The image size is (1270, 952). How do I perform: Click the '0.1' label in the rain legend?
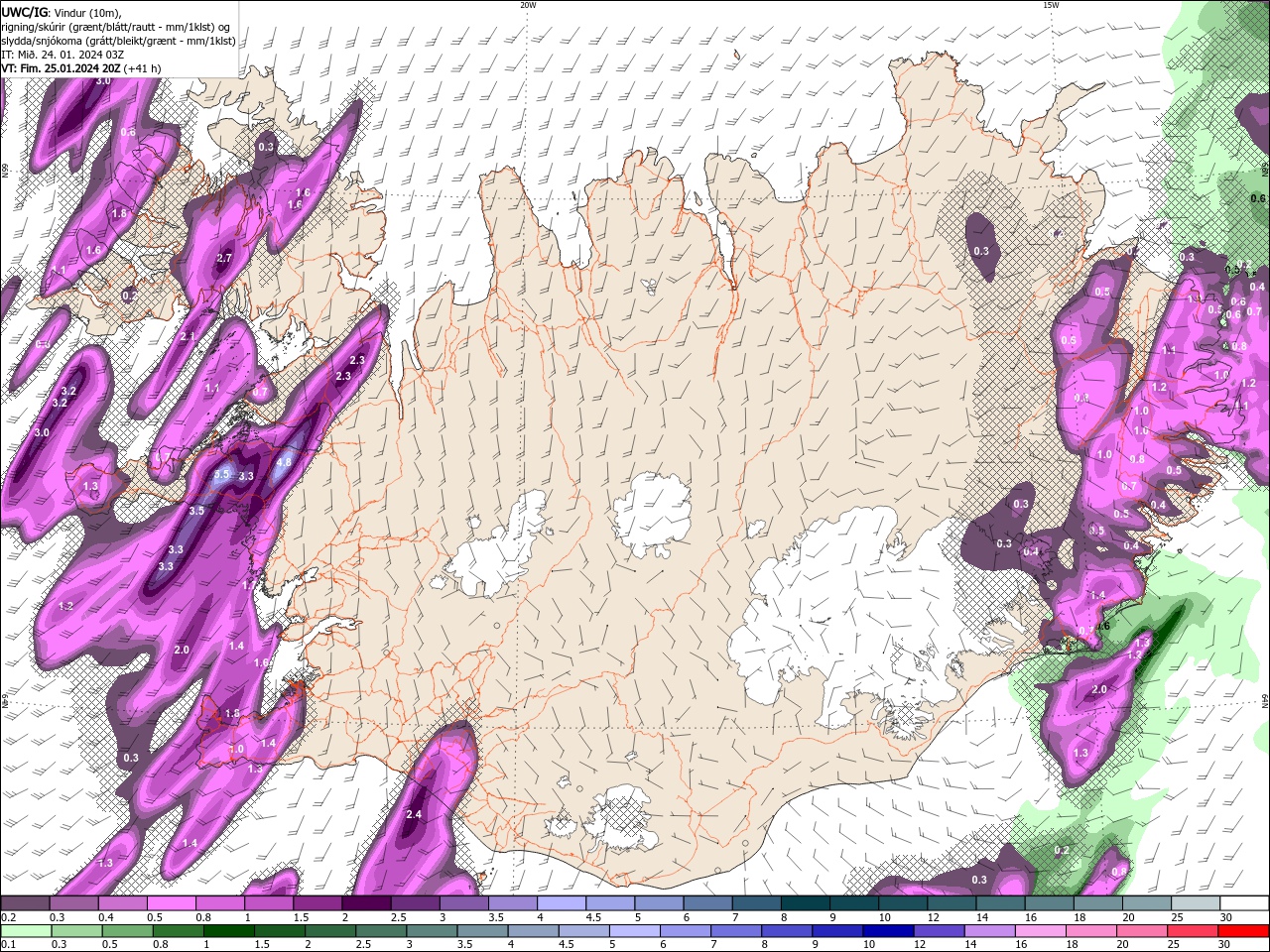point(8,944)
